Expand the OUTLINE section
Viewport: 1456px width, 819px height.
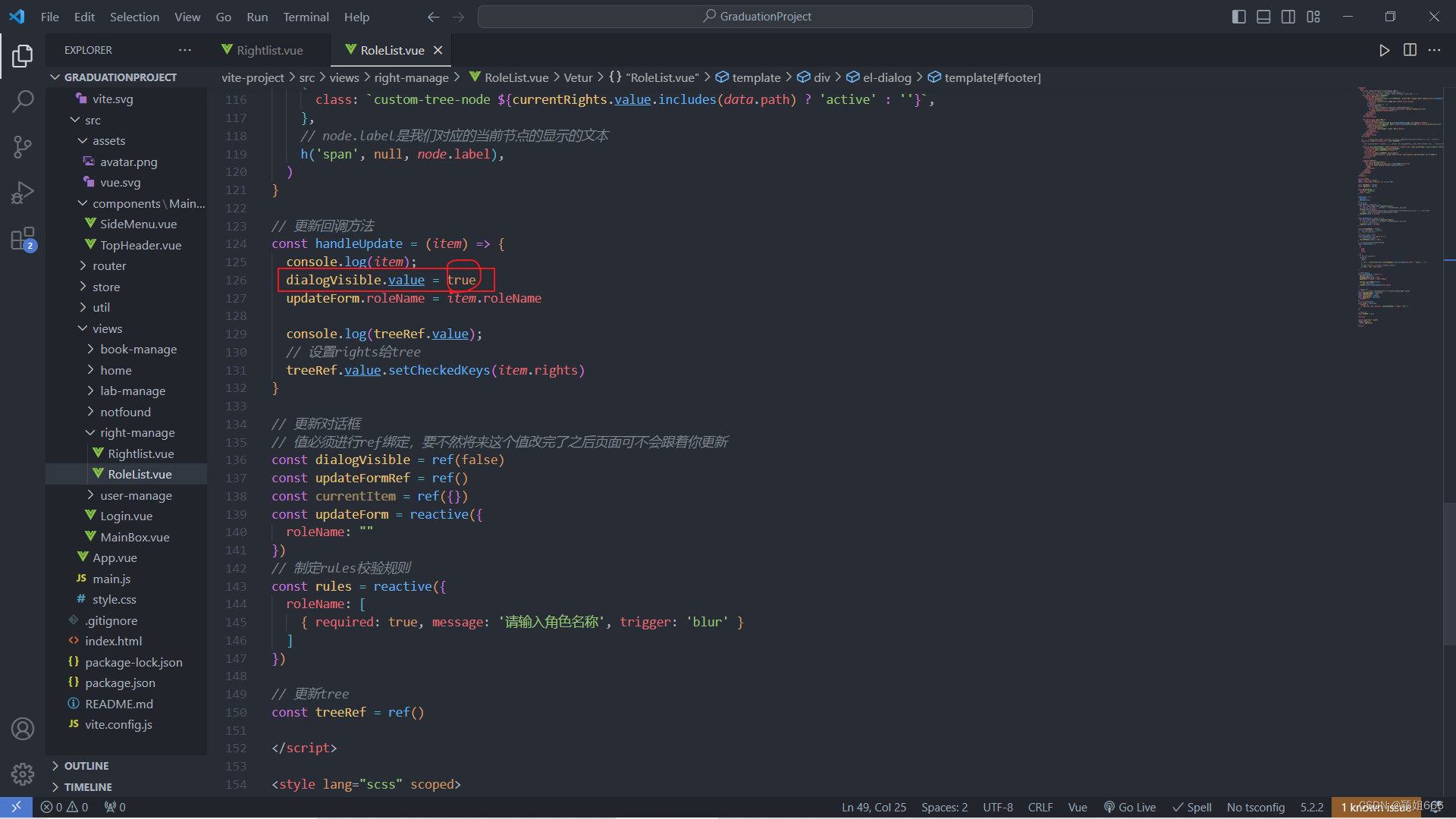(x=86, y=766)
